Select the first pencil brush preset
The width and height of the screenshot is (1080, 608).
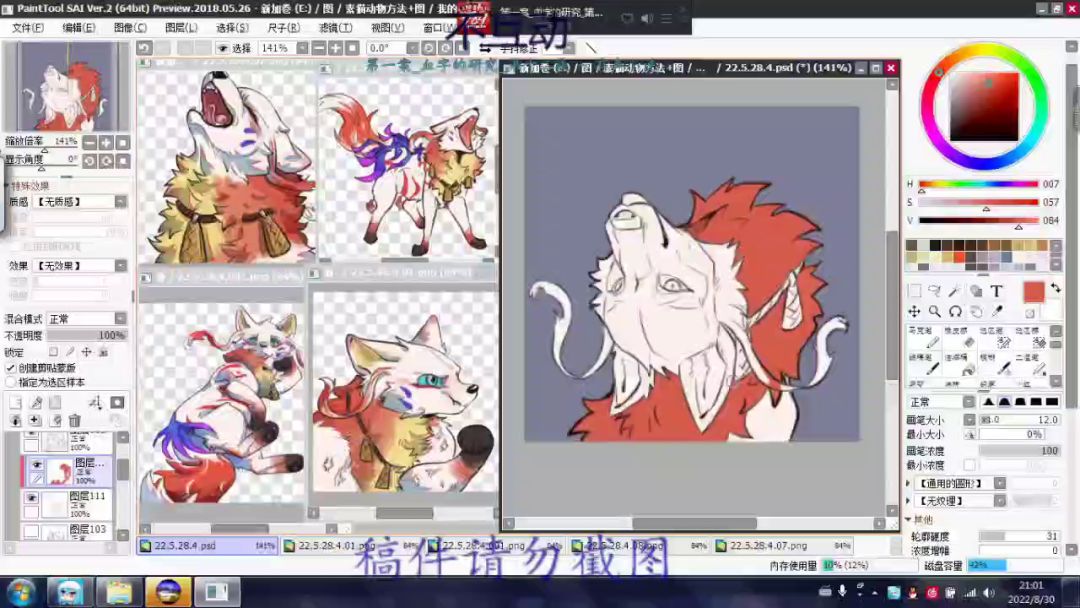924,339
